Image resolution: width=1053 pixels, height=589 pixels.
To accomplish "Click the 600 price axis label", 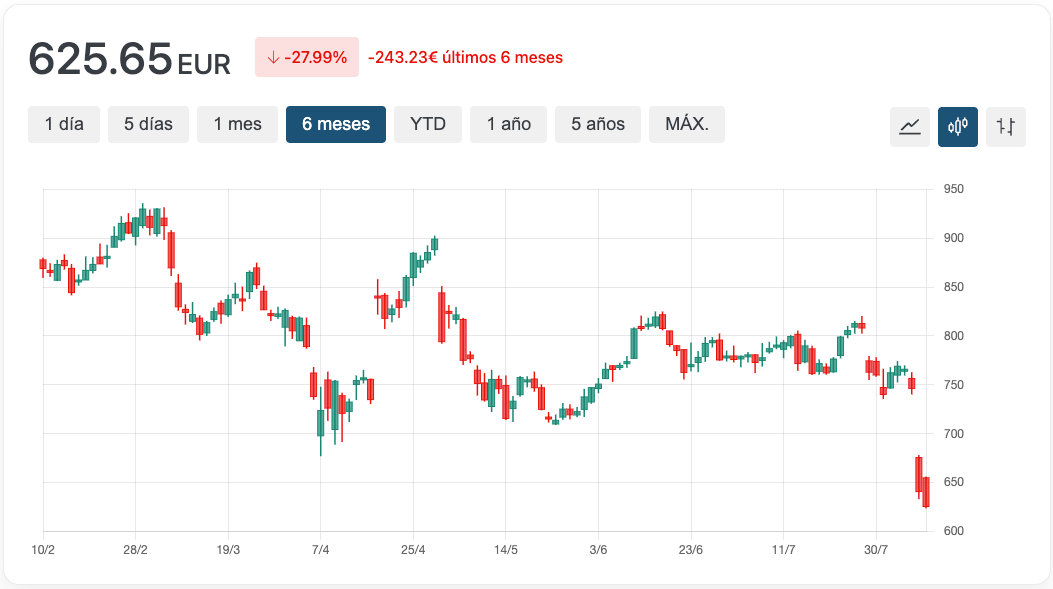I will pos(954,531).
